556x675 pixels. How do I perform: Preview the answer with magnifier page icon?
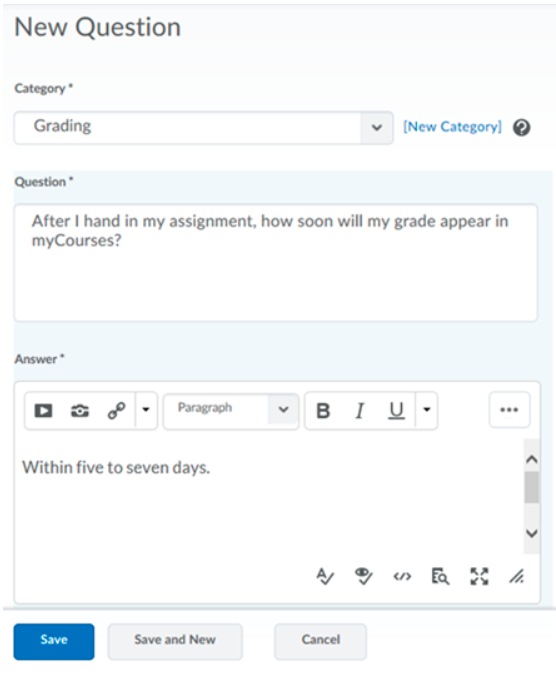coord(440,576)
